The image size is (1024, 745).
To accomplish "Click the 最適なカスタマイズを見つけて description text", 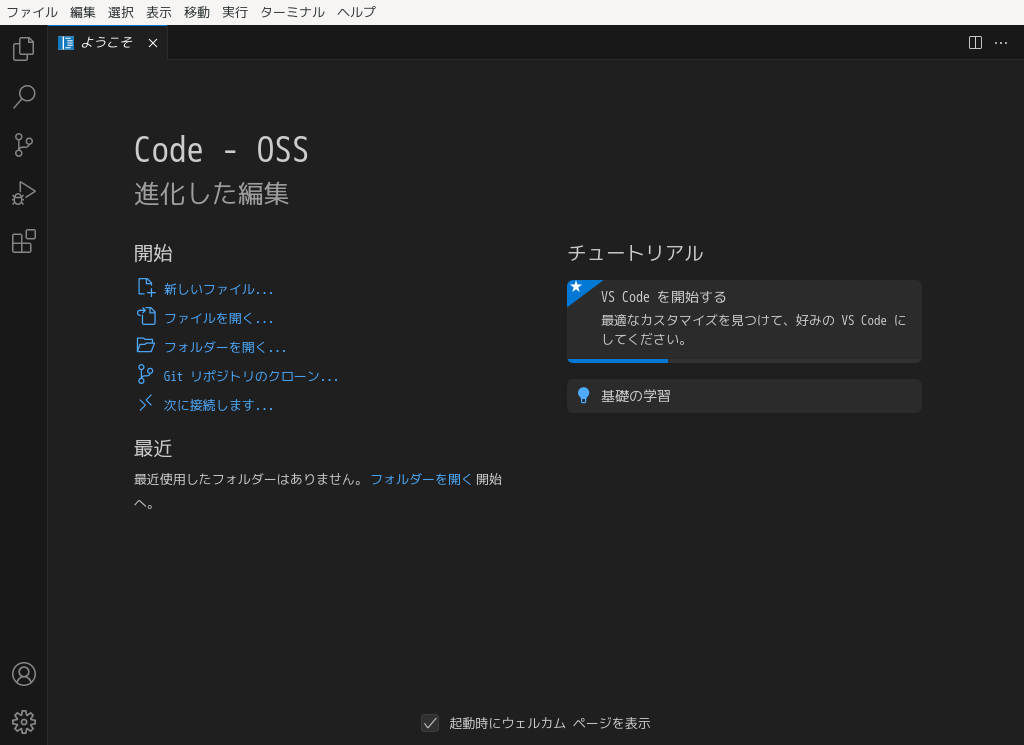I will [x=753, y=330].
